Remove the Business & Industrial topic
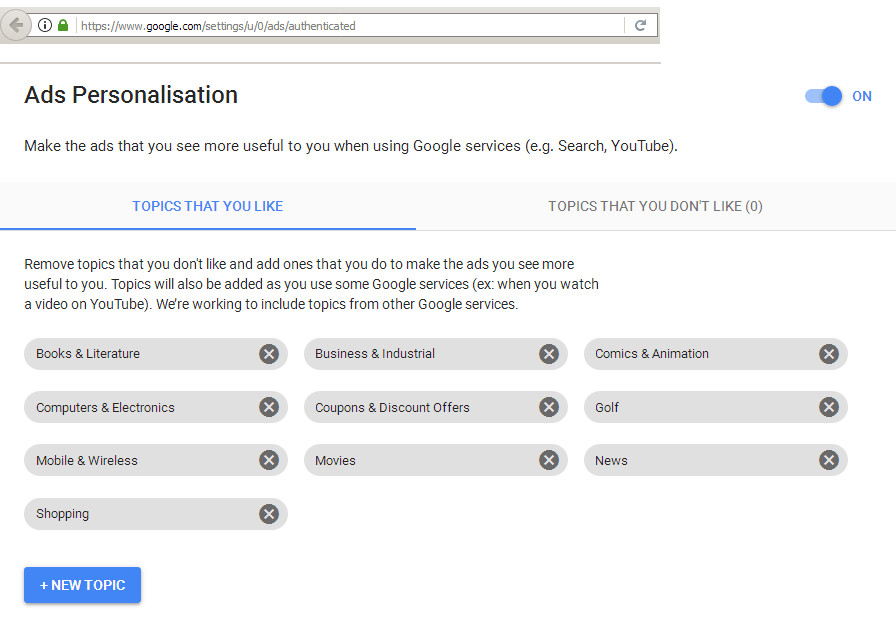 548,353
